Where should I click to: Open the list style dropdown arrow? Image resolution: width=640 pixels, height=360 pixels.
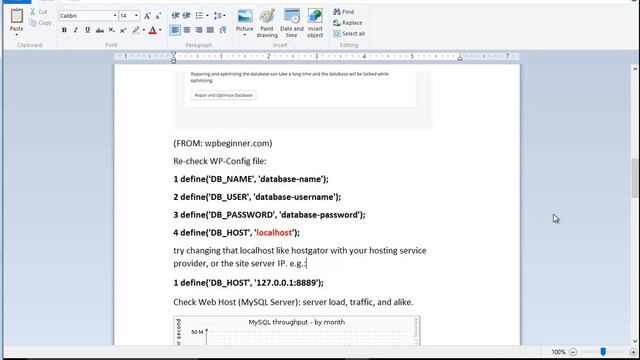click(x=207, y=16)
